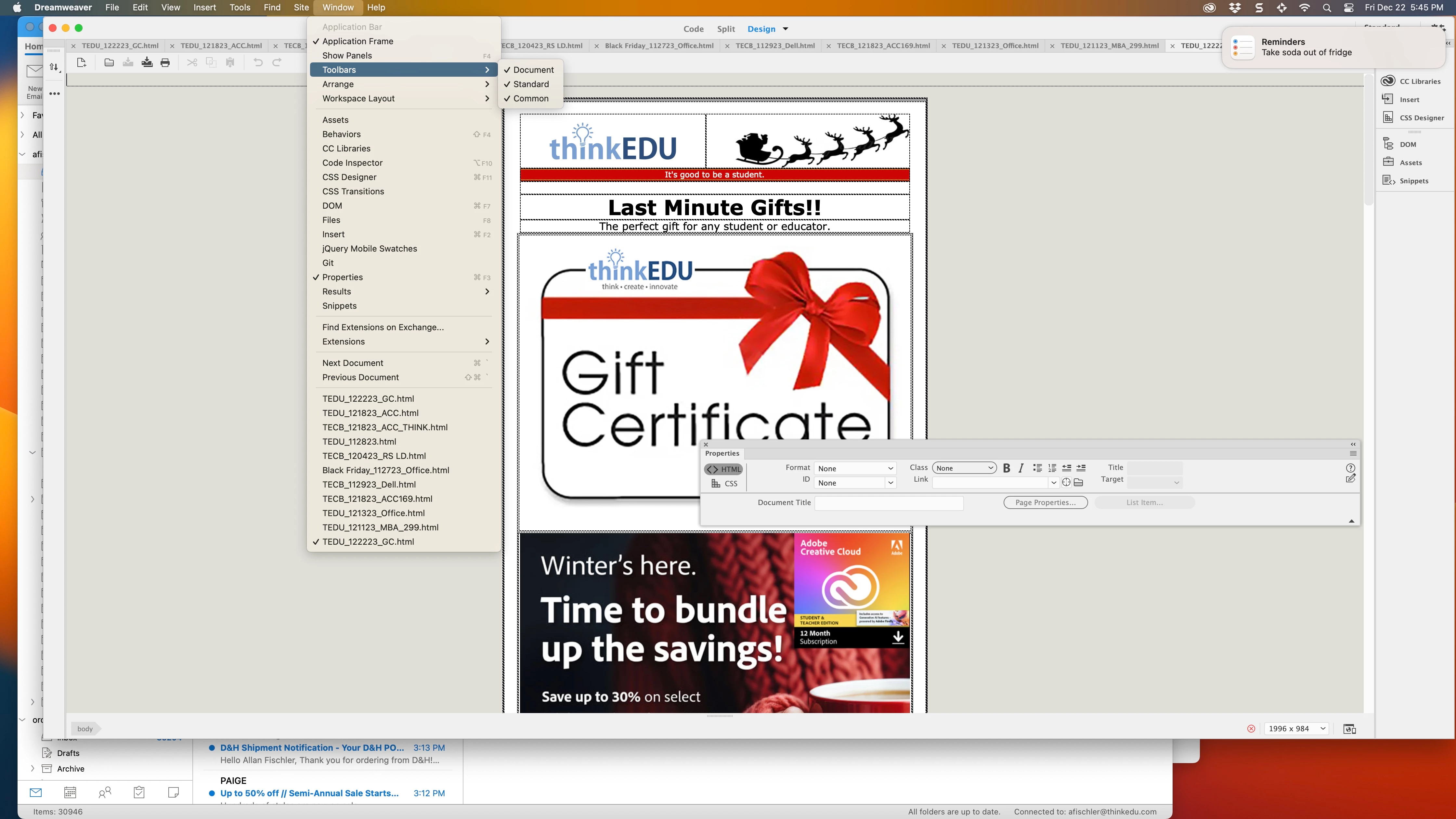The height and width of the screenshot is (819, 1456).
Task: Click the Bold formatting icon in Properties
Action: (1006, 468)
